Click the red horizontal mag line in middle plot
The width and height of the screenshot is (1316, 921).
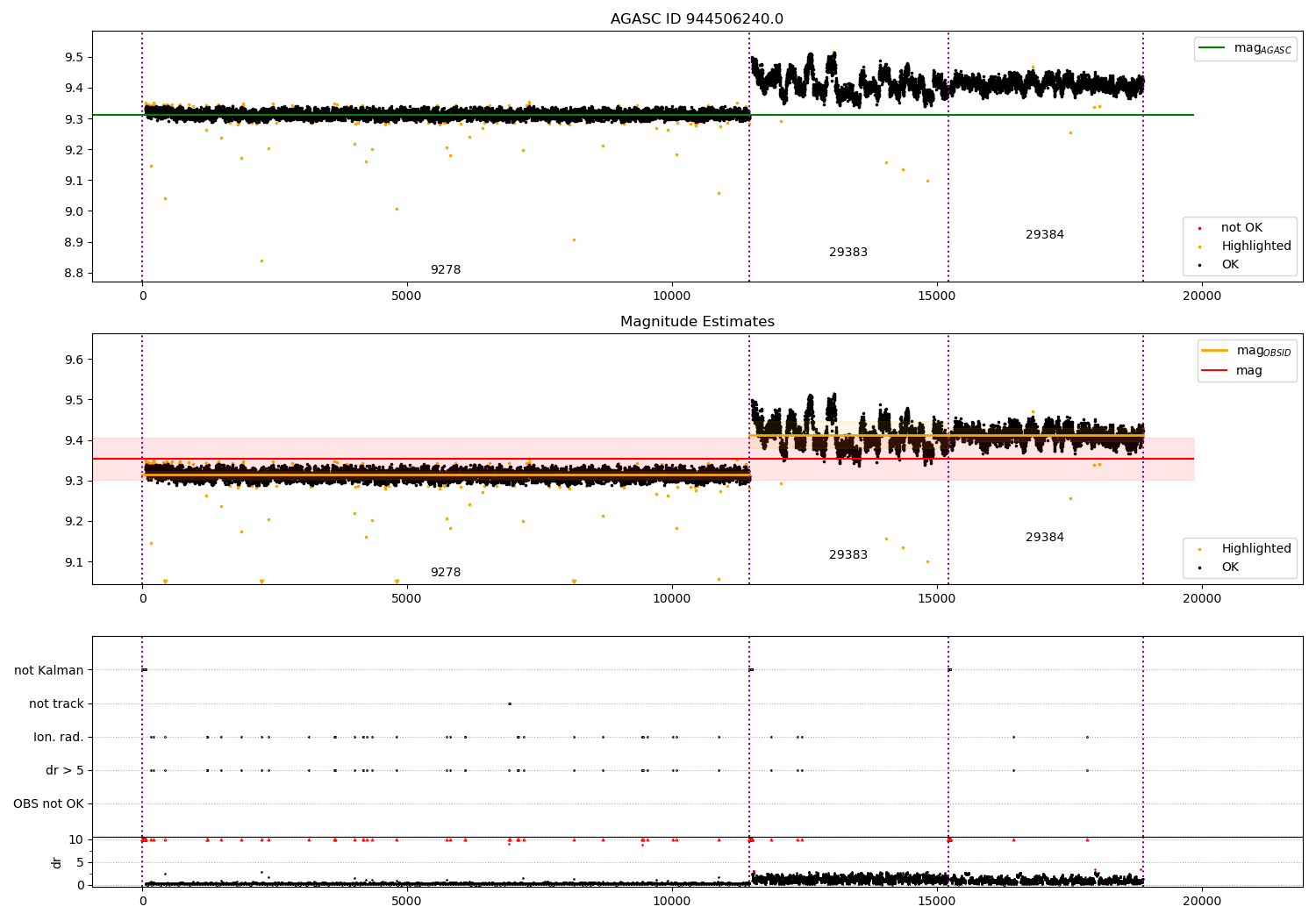coord(642,459)
